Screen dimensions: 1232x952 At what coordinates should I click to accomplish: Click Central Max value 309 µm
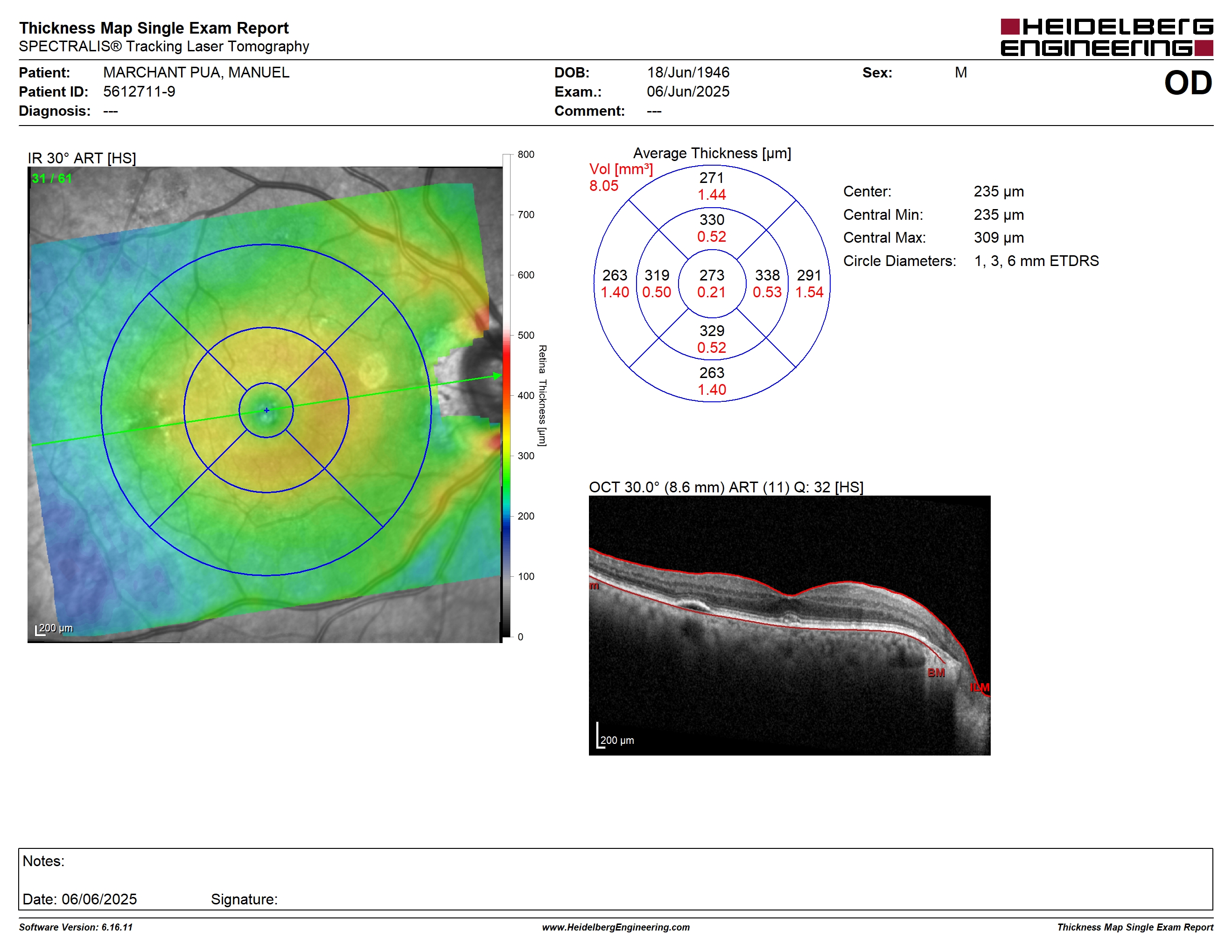(x=999, y=238)
